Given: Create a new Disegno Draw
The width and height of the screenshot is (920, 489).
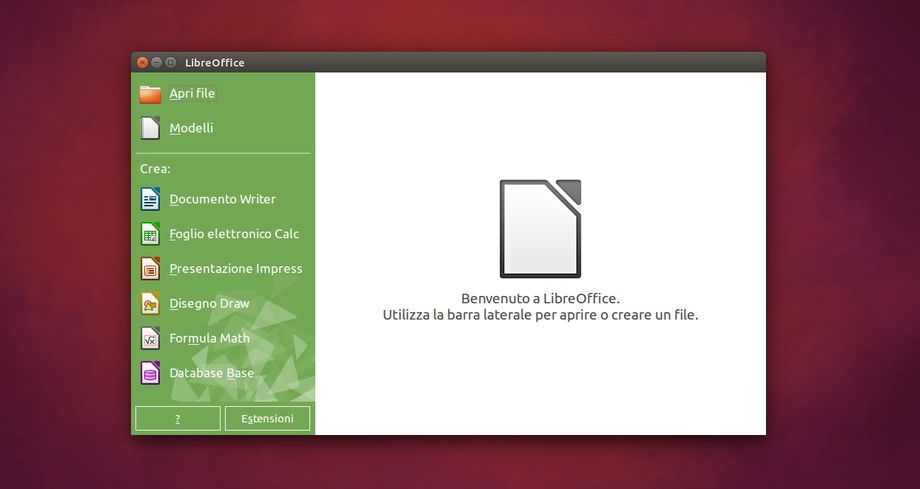Looking at the screenshot, I should click(209, 303).
